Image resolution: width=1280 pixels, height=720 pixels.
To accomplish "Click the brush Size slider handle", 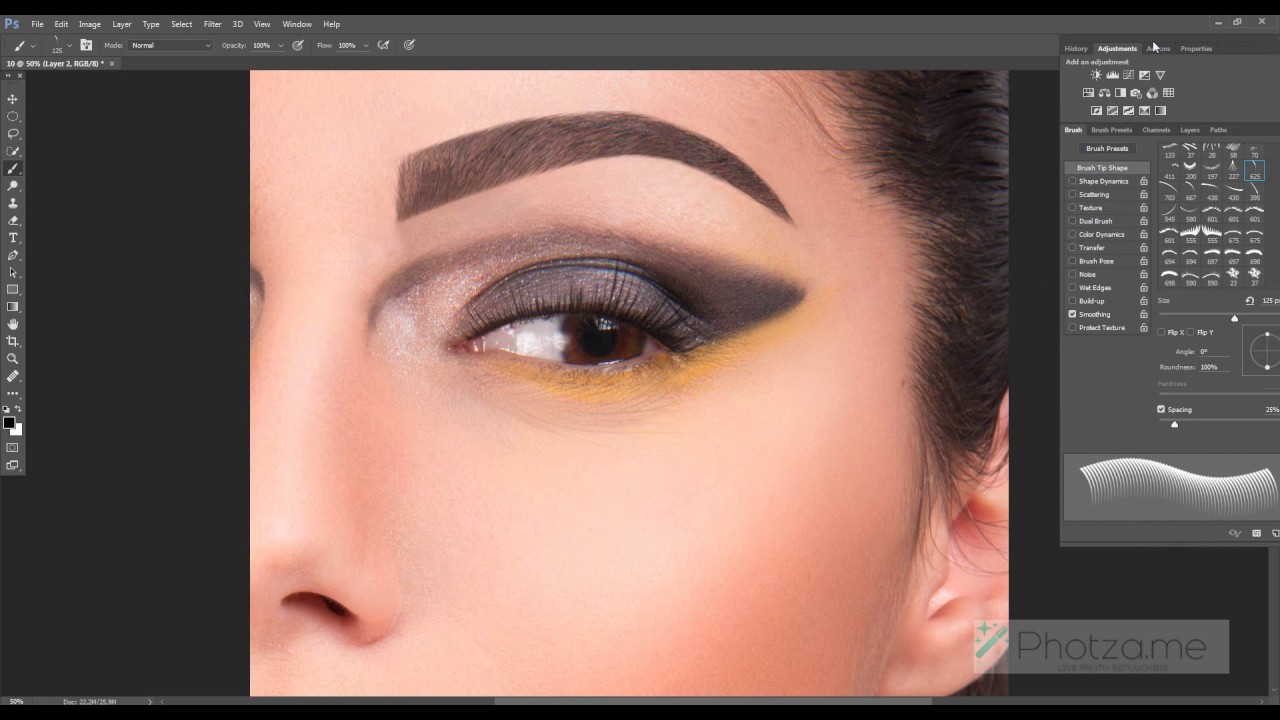I will pyautogui.click(x=1234, y=318).
